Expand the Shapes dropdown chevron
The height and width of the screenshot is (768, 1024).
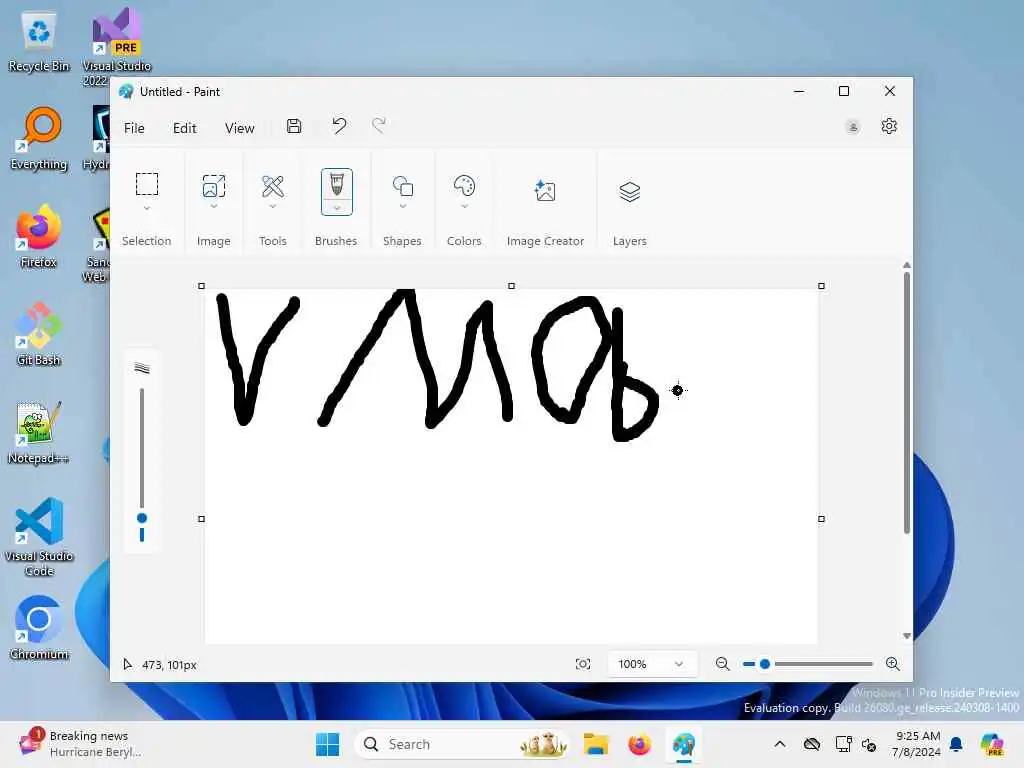coord(402,206)
